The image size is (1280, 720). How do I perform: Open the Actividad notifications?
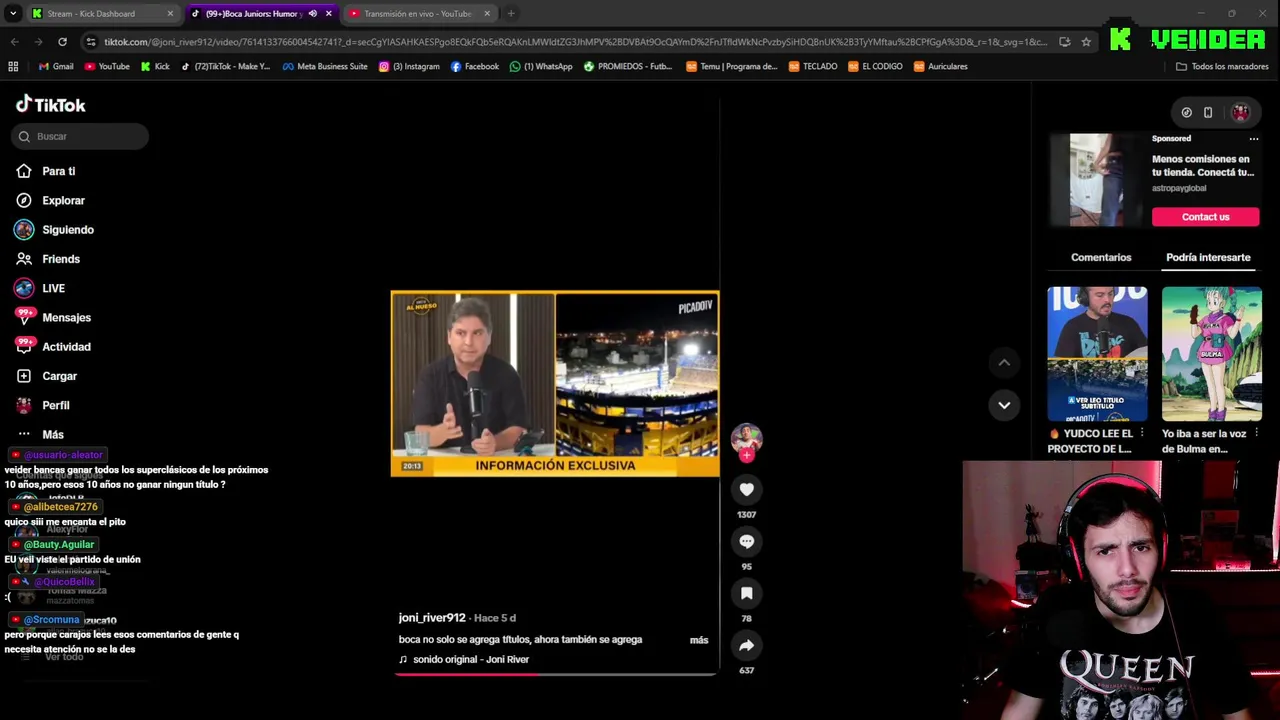coord(53,347)
